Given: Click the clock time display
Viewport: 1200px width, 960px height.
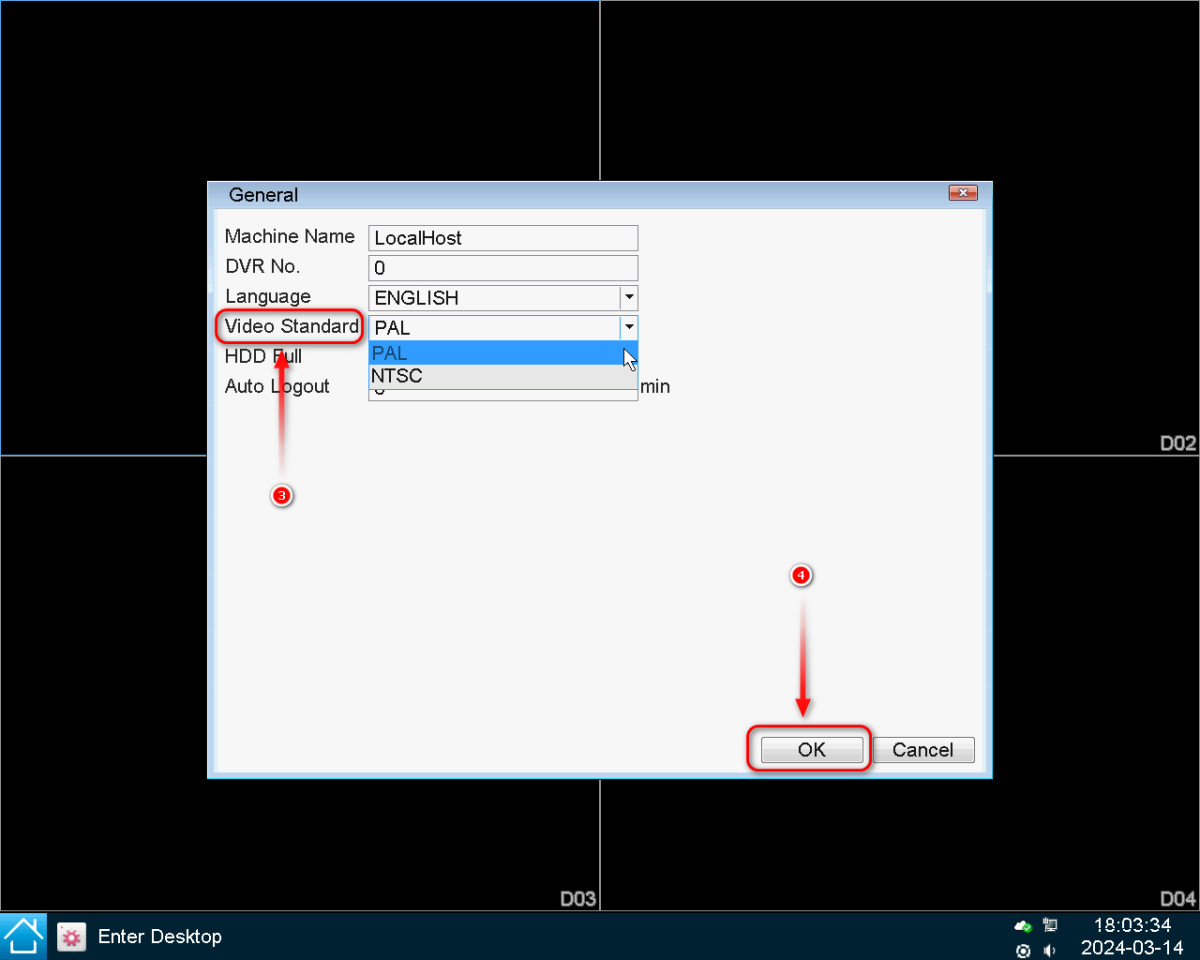Looking at the screenshot, I should point(1131,926).
